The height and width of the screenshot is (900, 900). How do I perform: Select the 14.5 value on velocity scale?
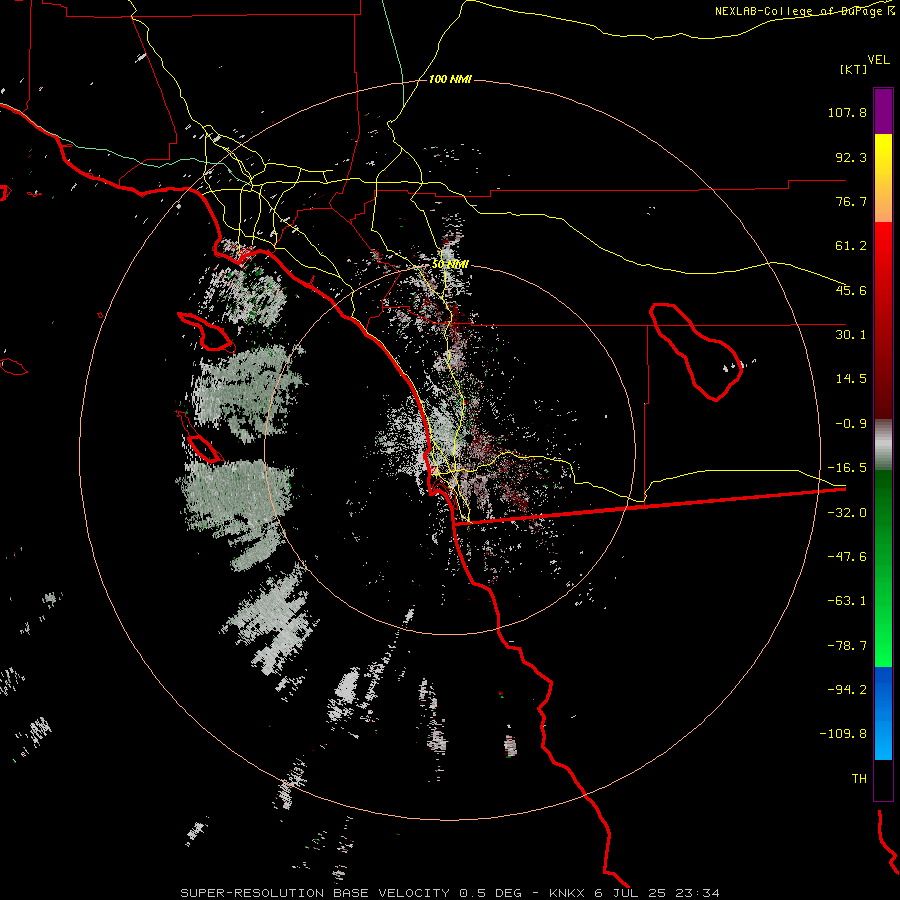coord(851,379)
